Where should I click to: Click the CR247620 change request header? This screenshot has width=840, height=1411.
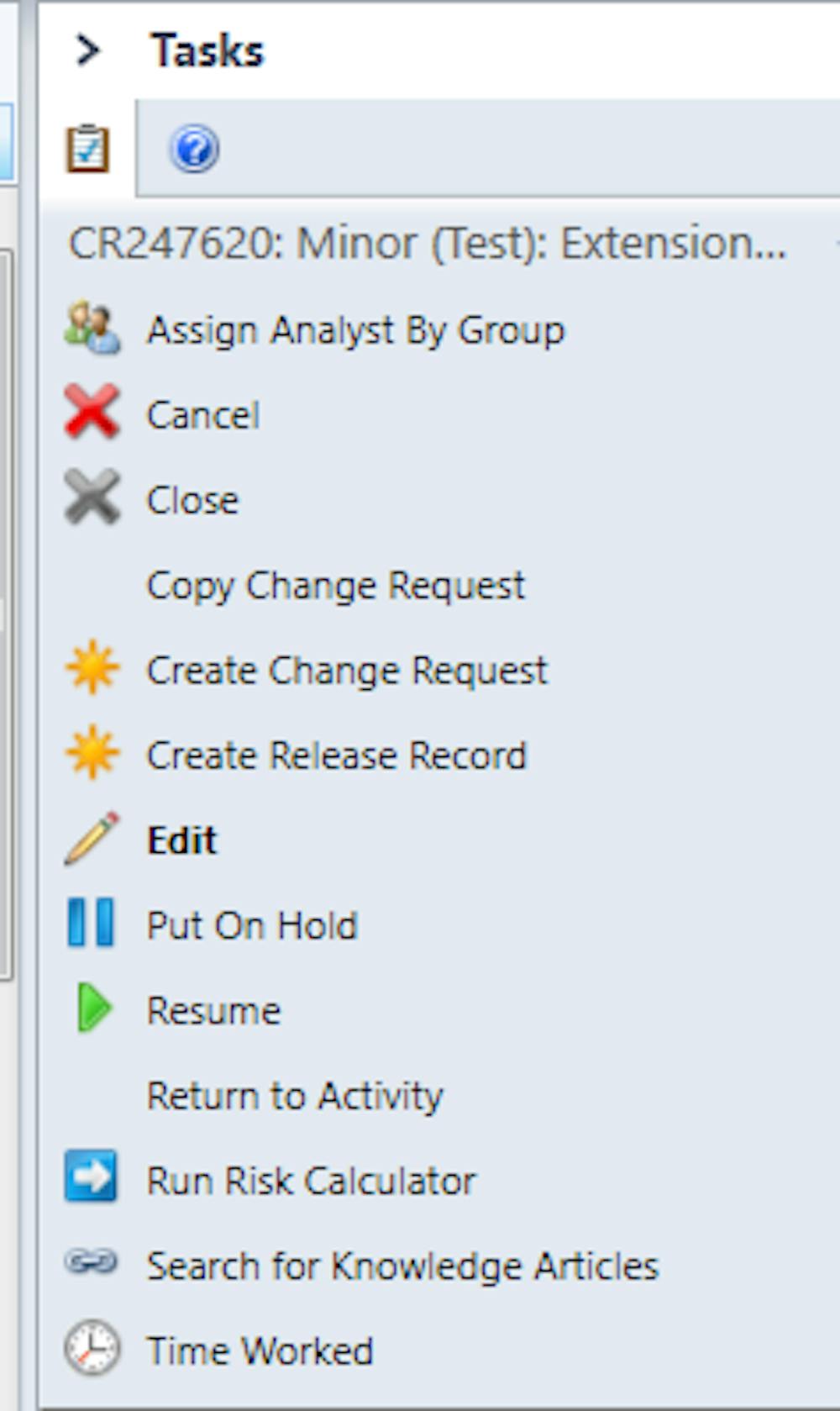point(428,245)
